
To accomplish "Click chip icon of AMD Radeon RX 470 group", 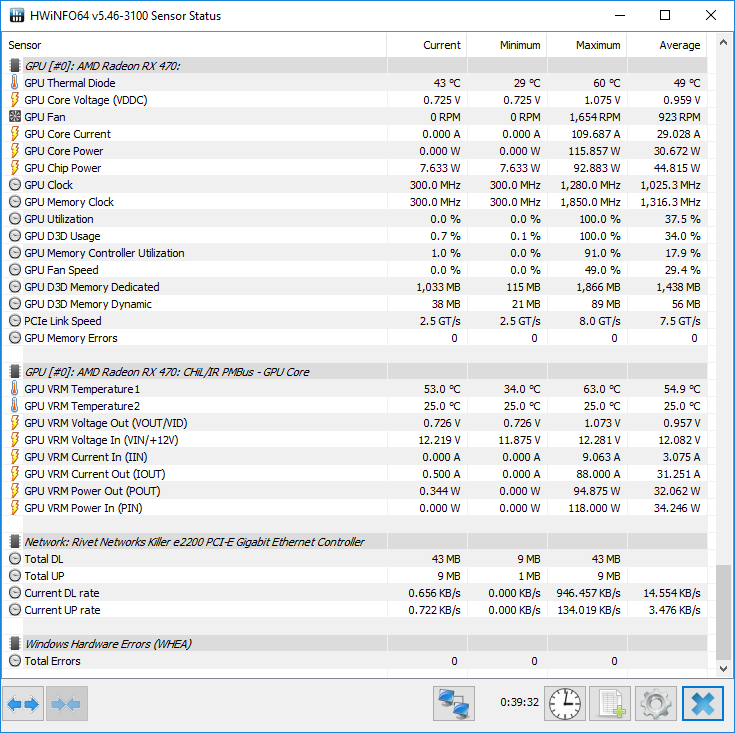I will point(15,65).
